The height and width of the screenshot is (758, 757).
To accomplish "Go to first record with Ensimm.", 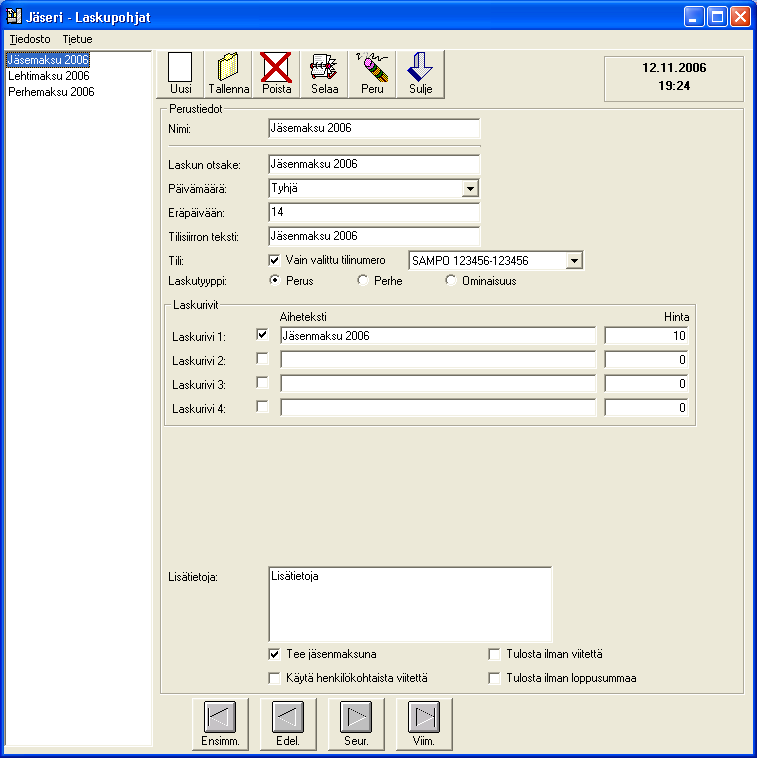I will click(x=220, y=724).
